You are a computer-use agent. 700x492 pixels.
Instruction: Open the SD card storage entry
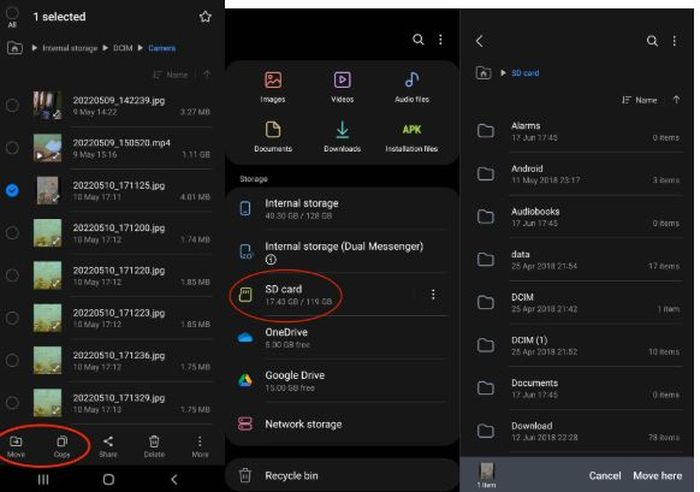(x=300, y=294)
